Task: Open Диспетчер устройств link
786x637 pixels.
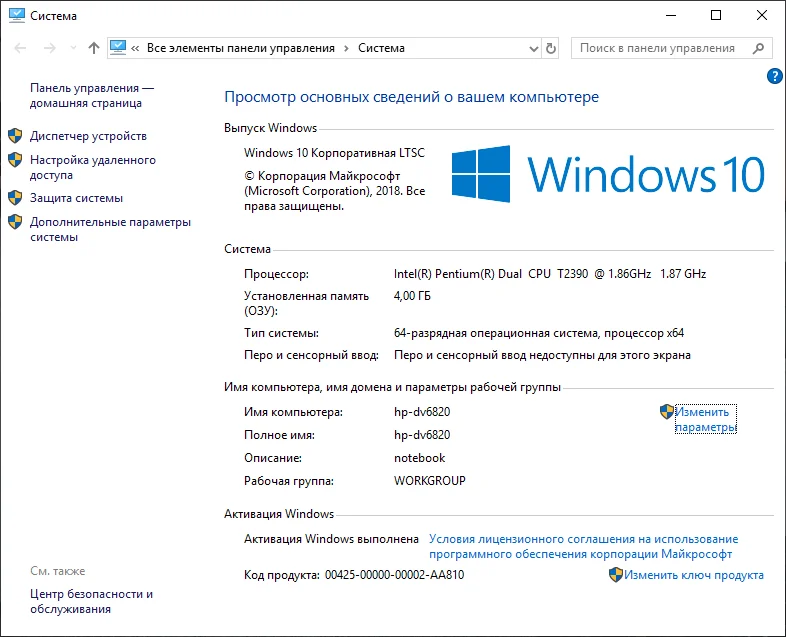Action: 88,136
